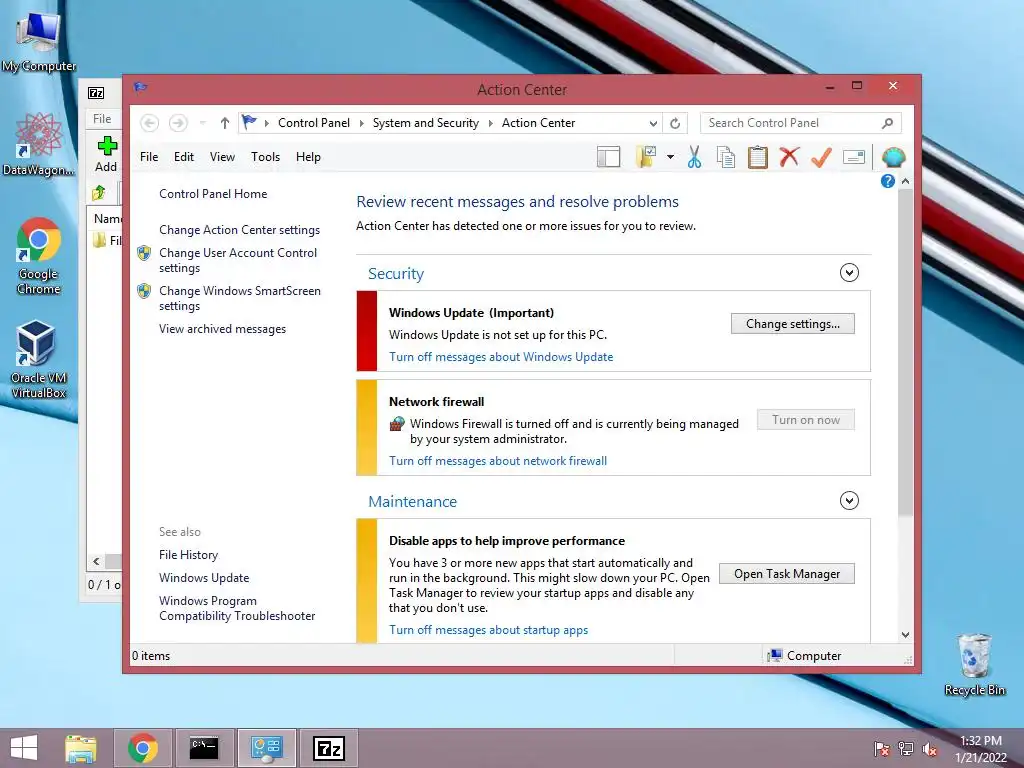Turn off messages about network firewall
The image size is (1024, 768).
pyautogui.click(x=498, y=461)
